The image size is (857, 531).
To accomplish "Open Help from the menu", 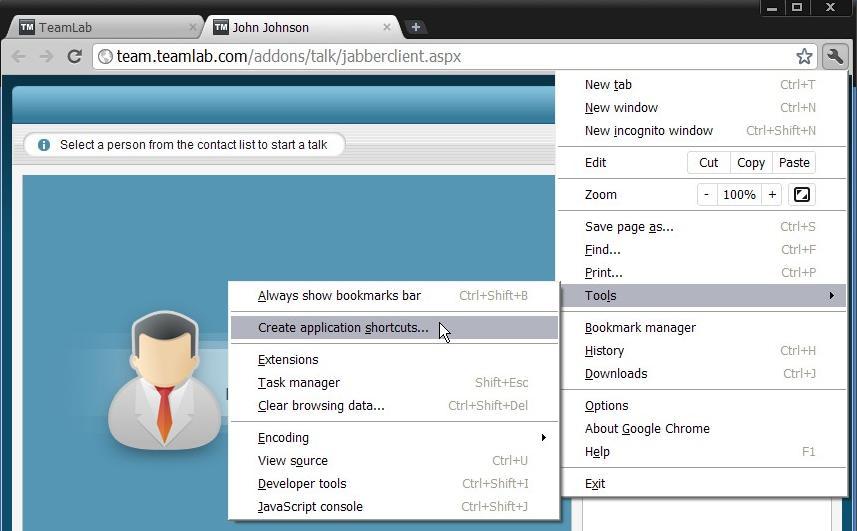I will (701, 452).
